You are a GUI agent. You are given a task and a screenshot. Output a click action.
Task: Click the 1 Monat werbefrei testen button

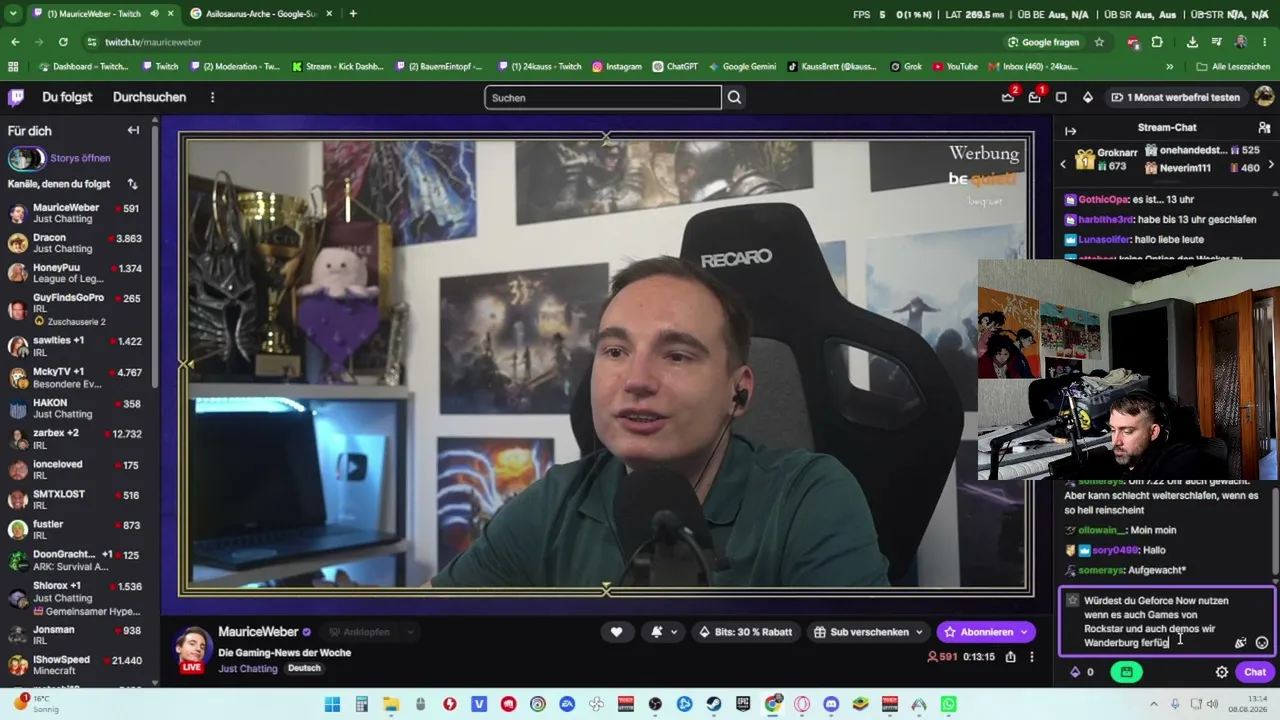click(1175, 97)
